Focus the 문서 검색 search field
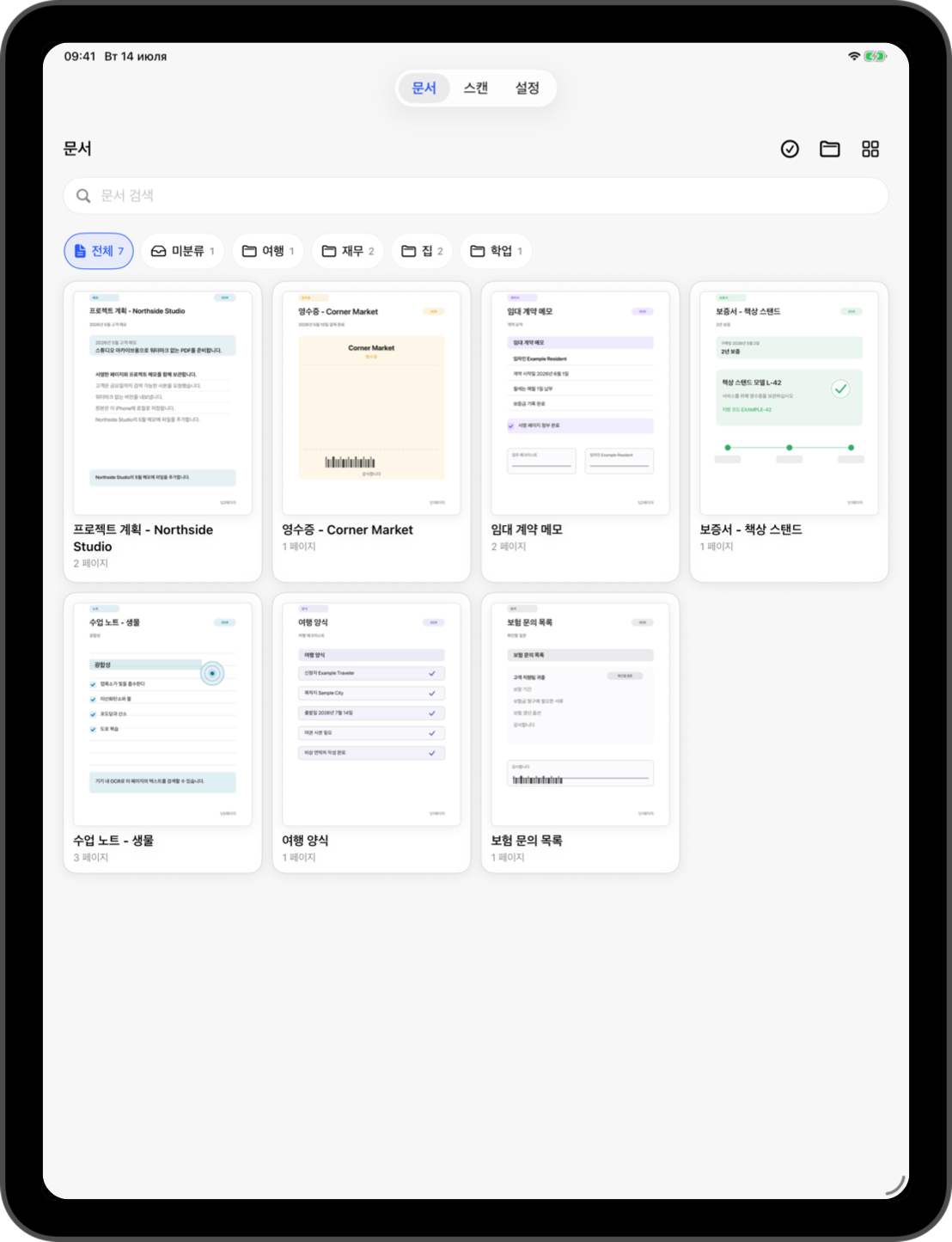The height and width of the screenshot is (1242, 952). 476,196
